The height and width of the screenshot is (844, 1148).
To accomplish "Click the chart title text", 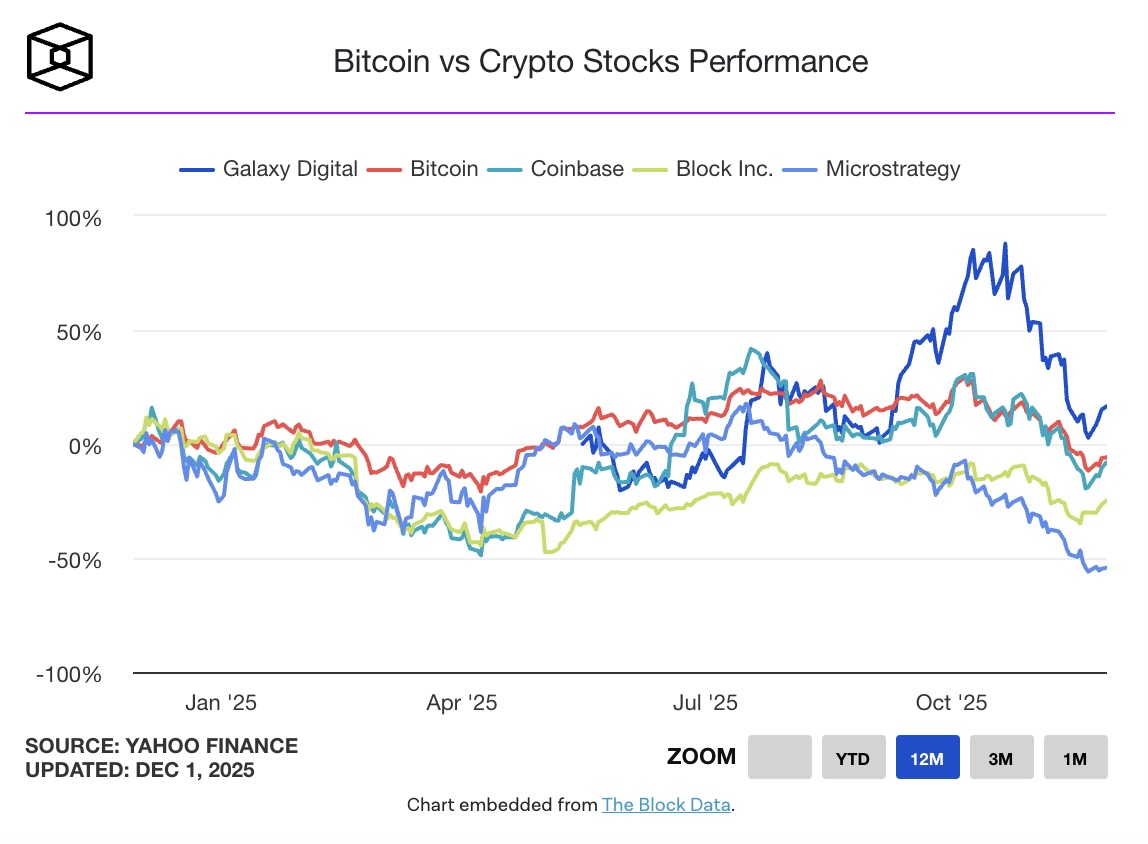I will 600,61.
